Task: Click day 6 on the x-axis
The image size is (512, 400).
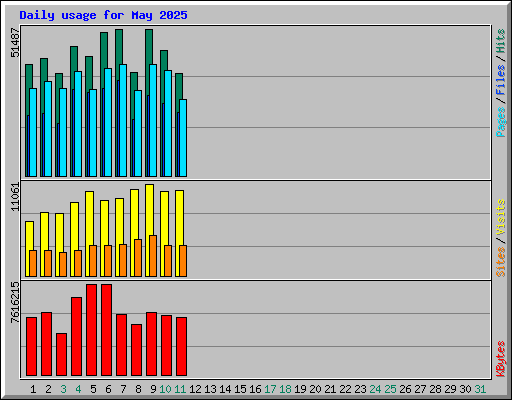Action: tap(108, 389)
